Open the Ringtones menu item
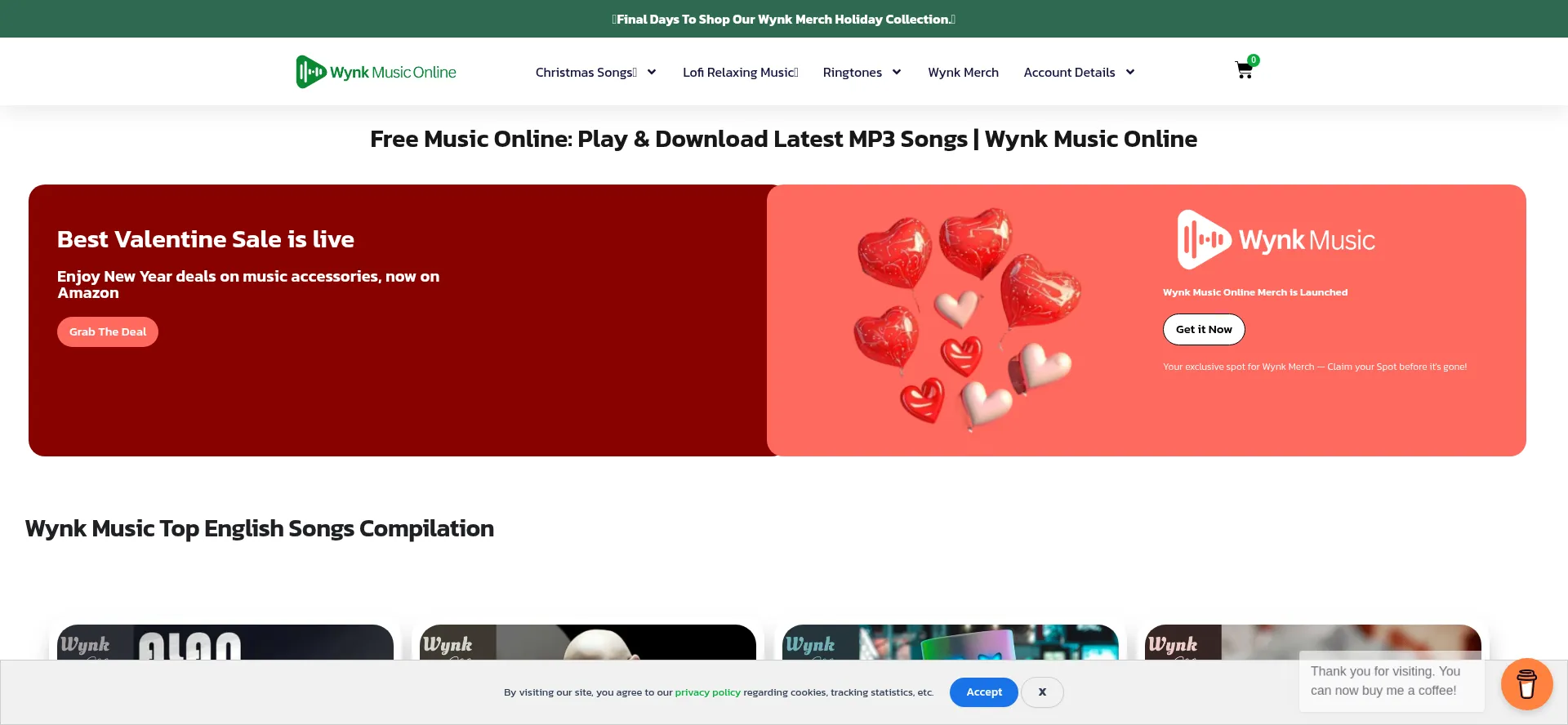This screenshot has height=725, width=1568. [853, 72]
